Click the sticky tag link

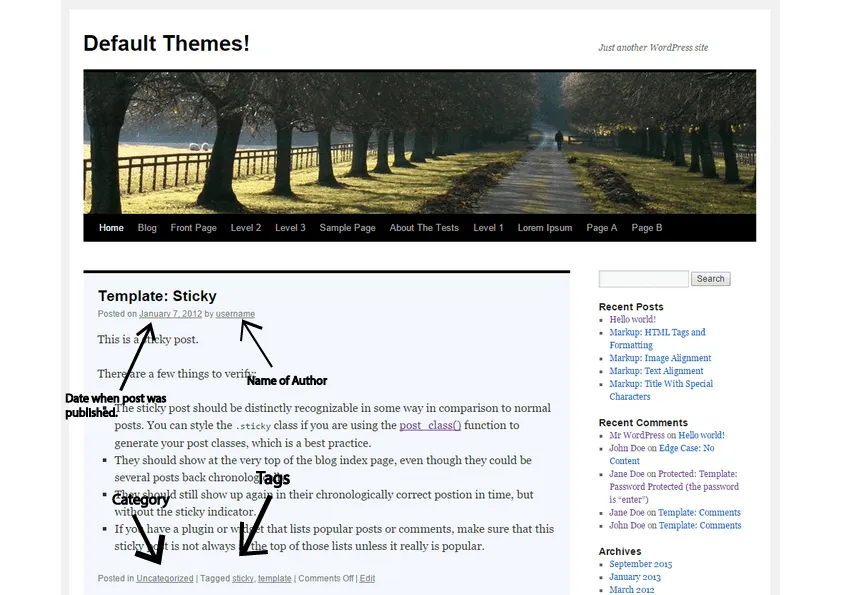[x=243, y=578]
